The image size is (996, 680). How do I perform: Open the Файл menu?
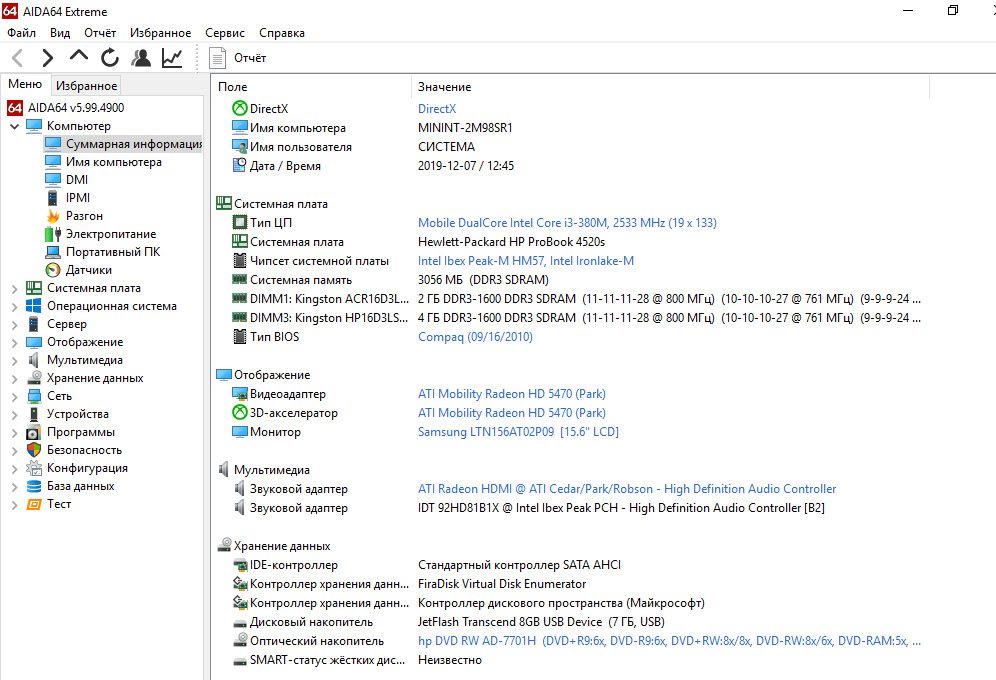22,33
